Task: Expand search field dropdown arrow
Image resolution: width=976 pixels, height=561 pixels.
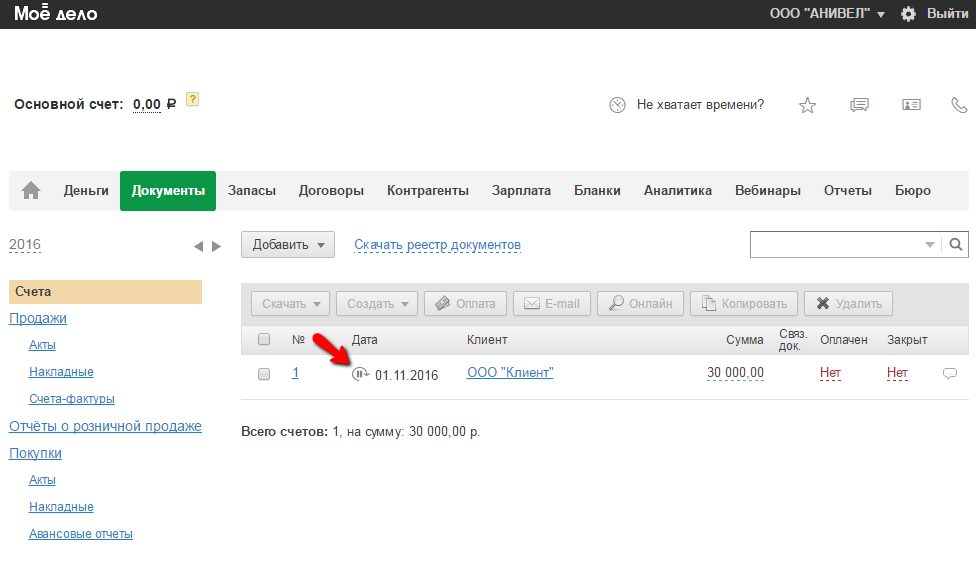Action: 929,245
